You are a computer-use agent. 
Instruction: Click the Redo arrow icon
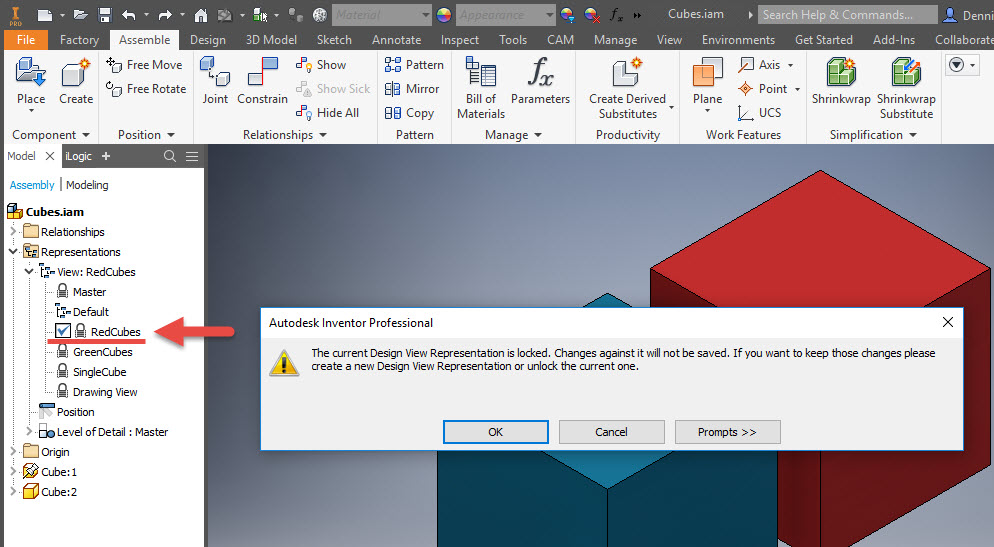(x=165, y=15)
